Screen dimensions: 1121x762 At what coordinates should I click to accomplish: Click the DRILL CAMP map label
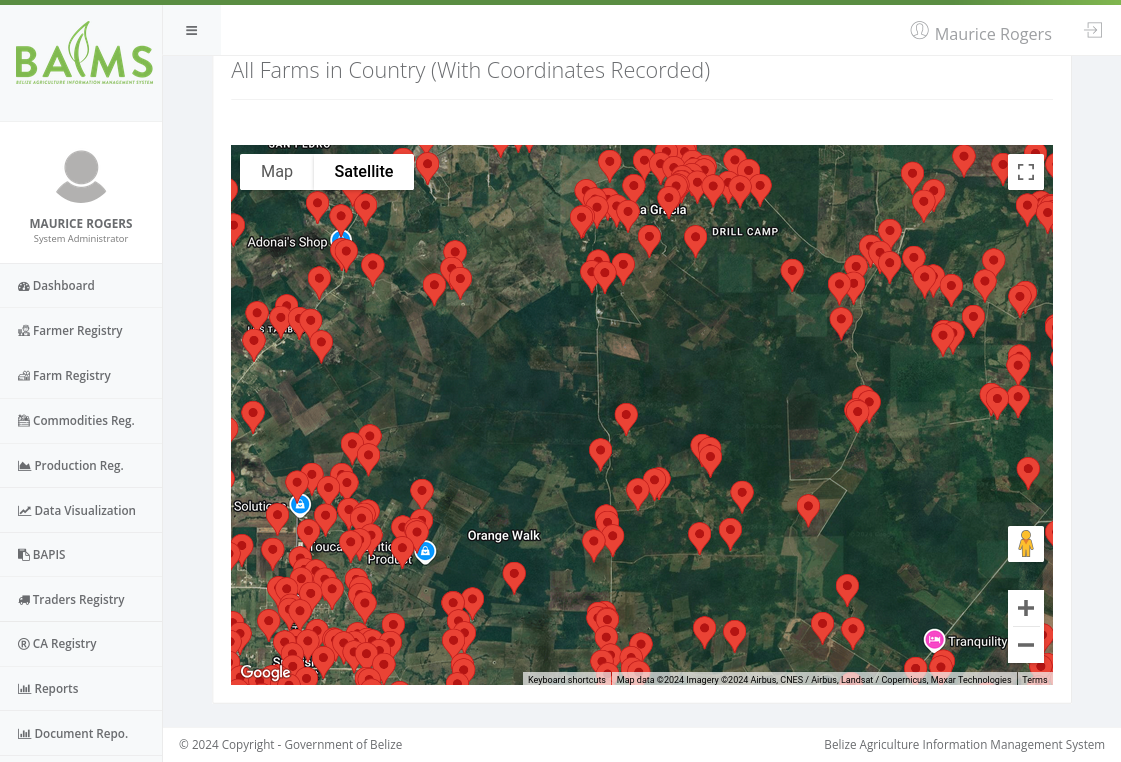point(745,232)
